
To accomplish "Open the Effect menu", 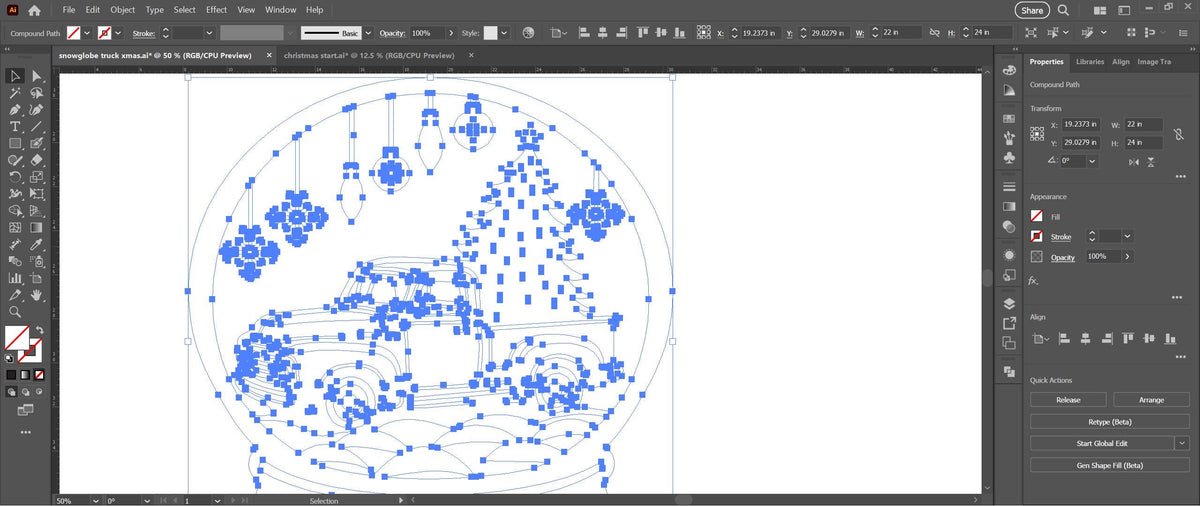I will coord(217,10).
